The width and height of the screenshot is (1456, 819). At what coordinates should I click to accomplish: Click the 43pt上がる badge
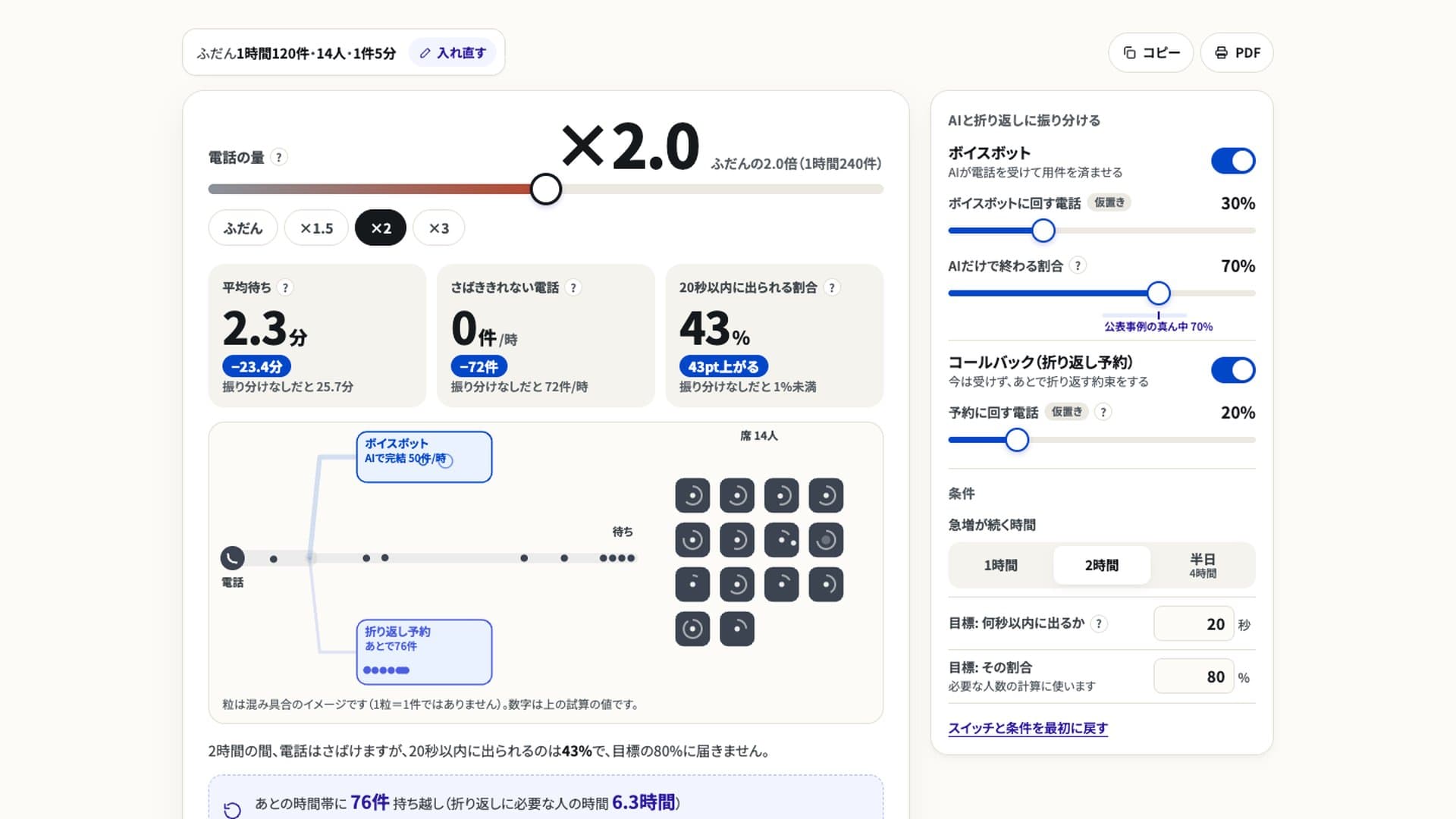(723, 366)
